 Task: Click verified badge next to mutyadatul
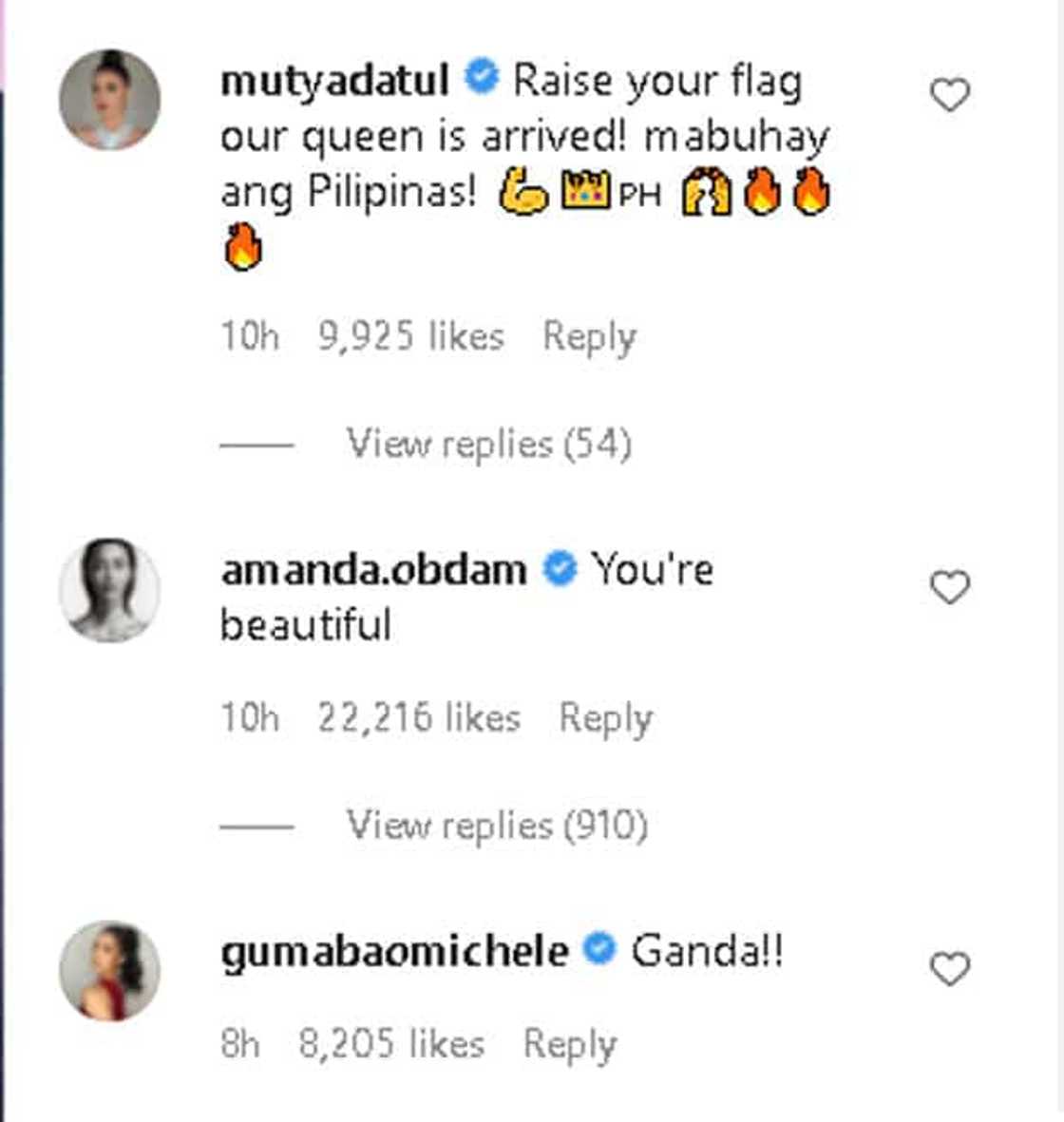[x=482, y=79]
